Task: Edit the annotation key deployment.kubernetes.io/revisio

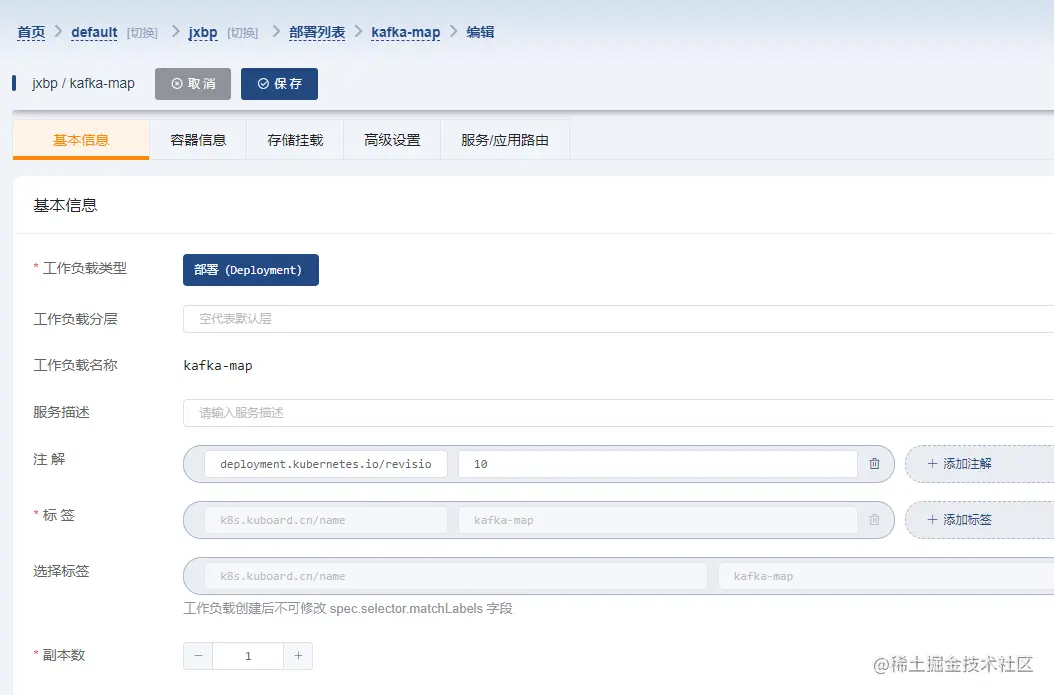Action: [326, 464]
